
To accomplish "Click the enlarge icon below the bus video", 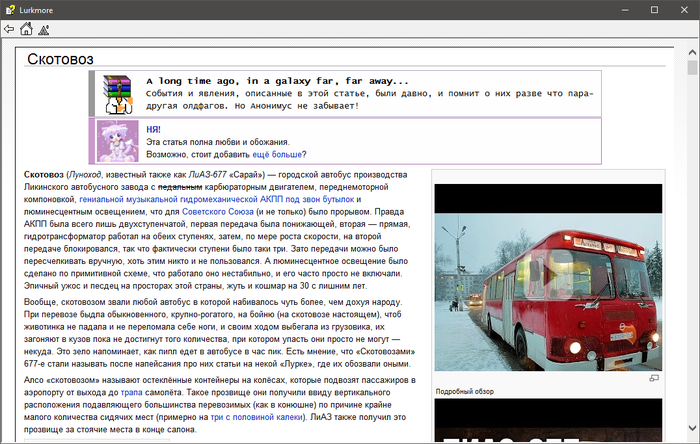I will coord(655,378).
